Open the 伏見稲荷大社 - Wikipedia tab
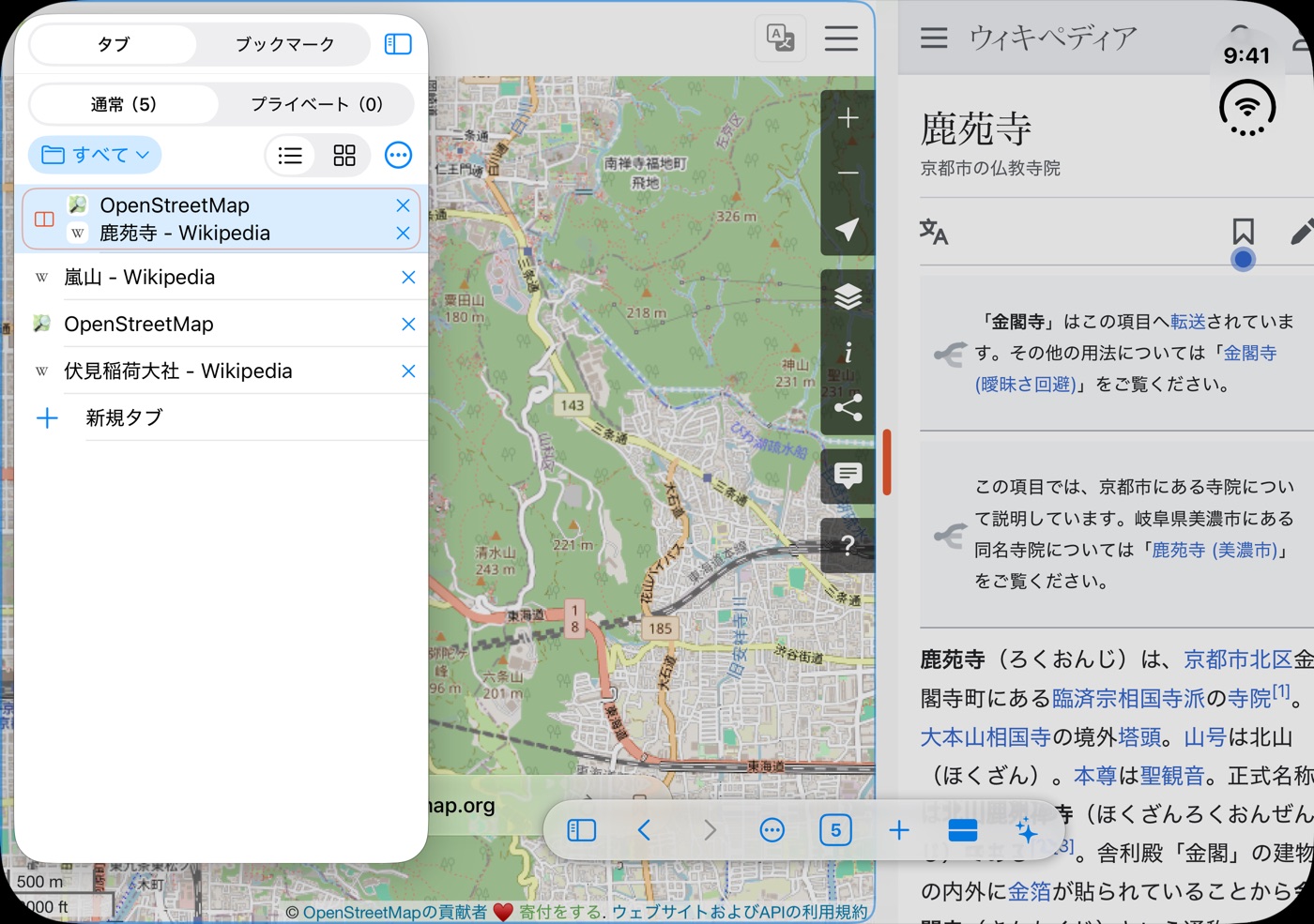This screenshot has width=1314, height=924. 222,371
